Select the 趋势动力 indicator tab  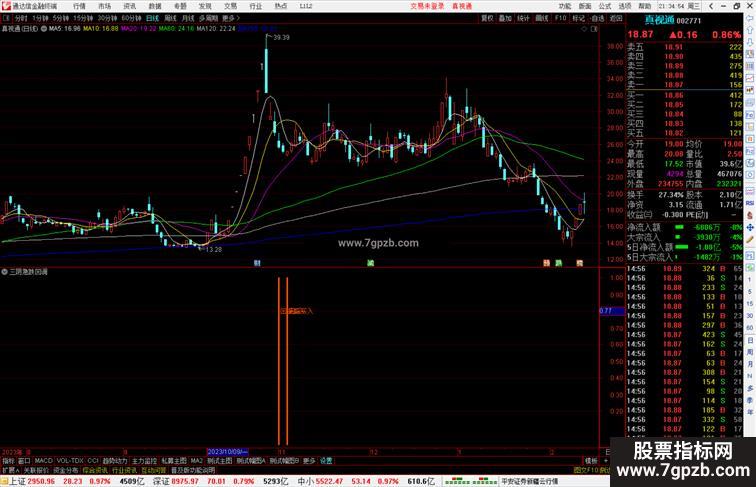click(114, 461)
